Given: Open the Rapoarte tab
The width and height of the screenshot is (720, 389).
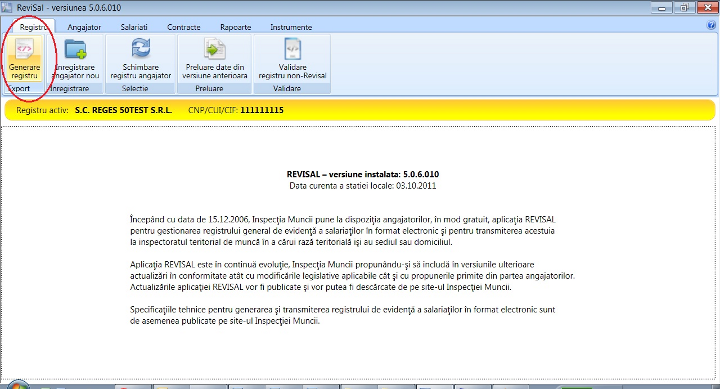Looking at the screenshot, I should point(236,27).
